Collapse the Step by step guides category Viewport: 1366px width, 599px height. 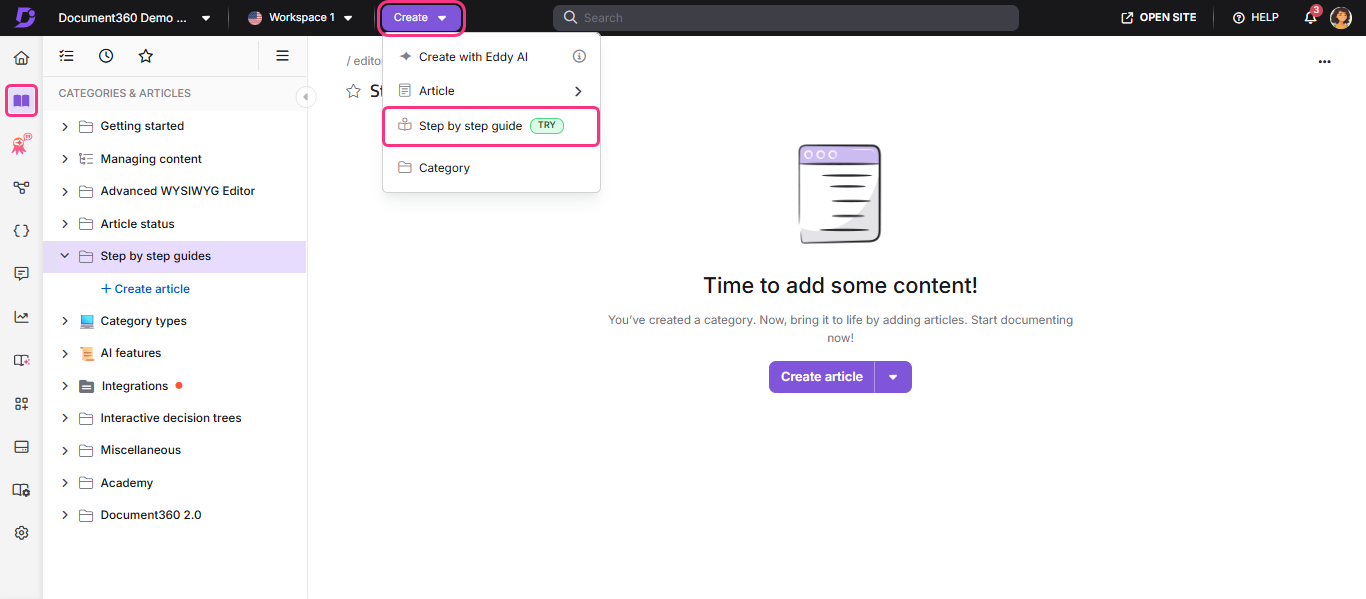64,256
